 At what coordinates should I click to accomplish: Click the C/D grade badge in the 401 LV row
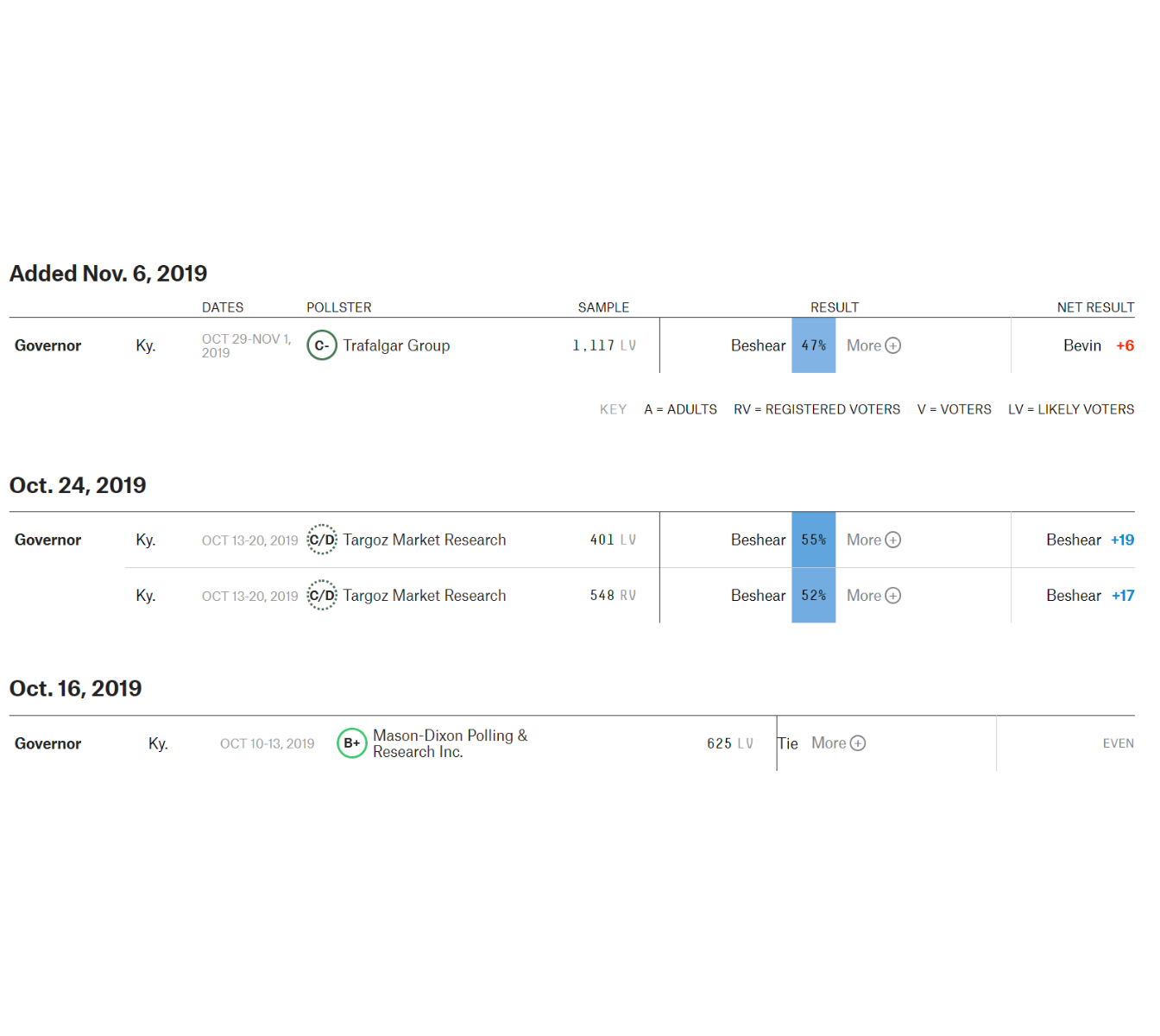point(322,540)
